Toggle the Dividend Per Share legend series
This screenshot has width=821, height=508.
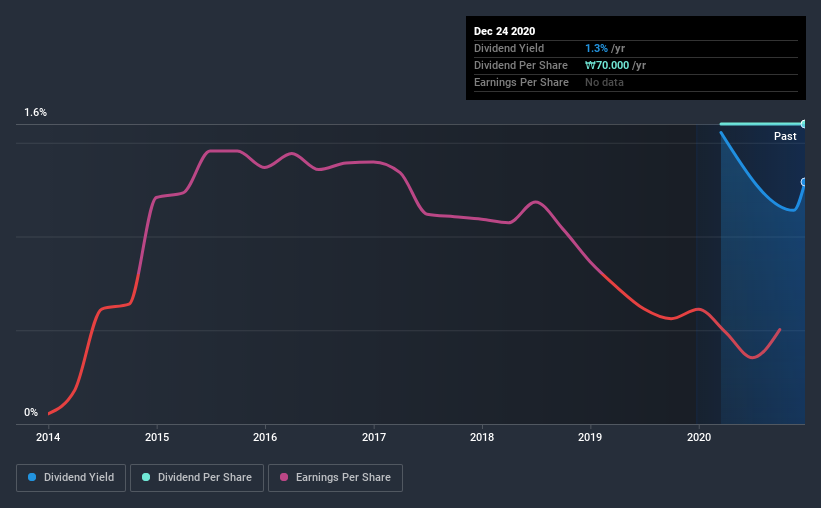click(x=197, y=478)
